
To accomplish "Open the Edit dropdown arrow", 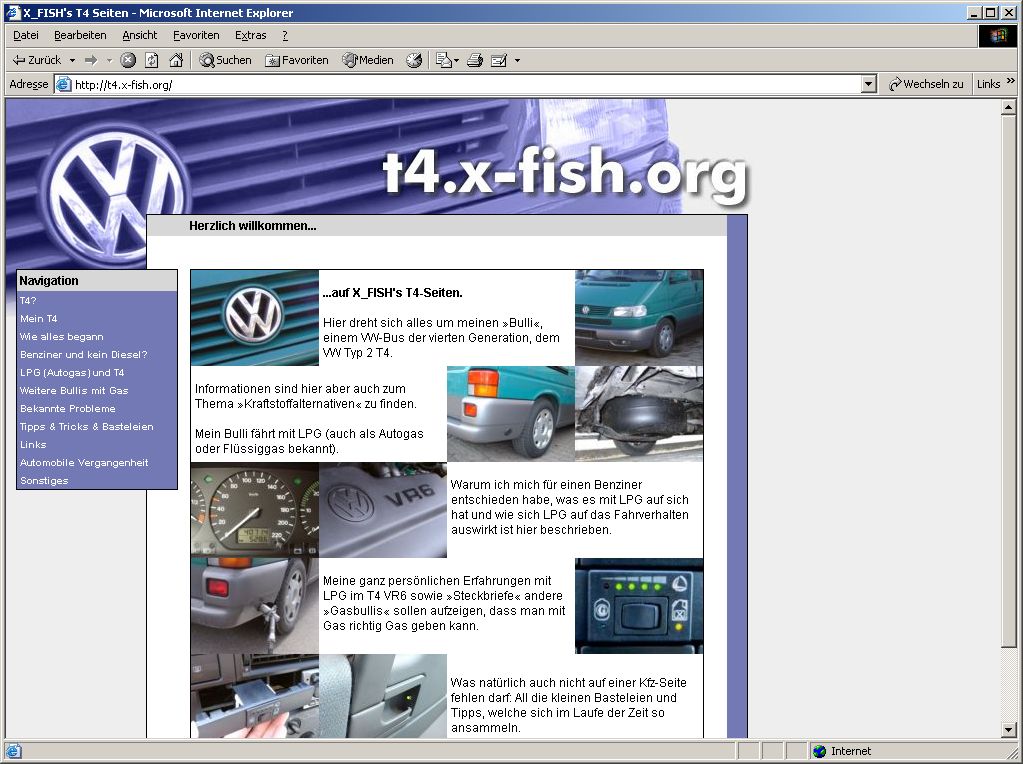I will click(517, 61).
